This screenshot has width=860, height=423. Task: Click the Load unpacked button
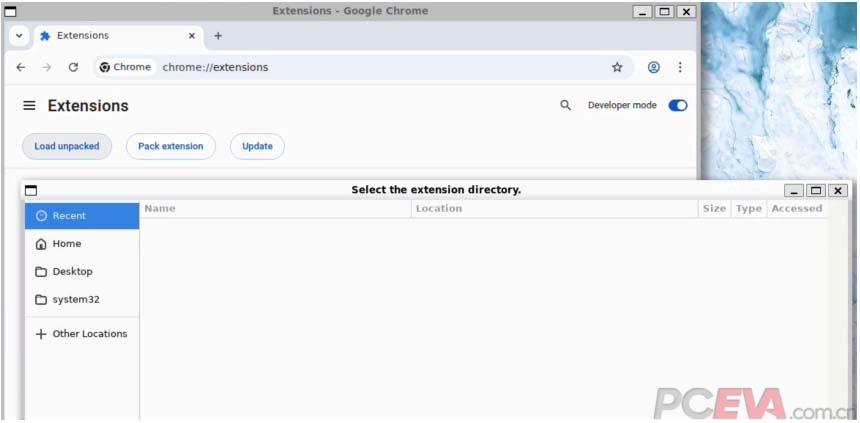[x=67, y=146]
